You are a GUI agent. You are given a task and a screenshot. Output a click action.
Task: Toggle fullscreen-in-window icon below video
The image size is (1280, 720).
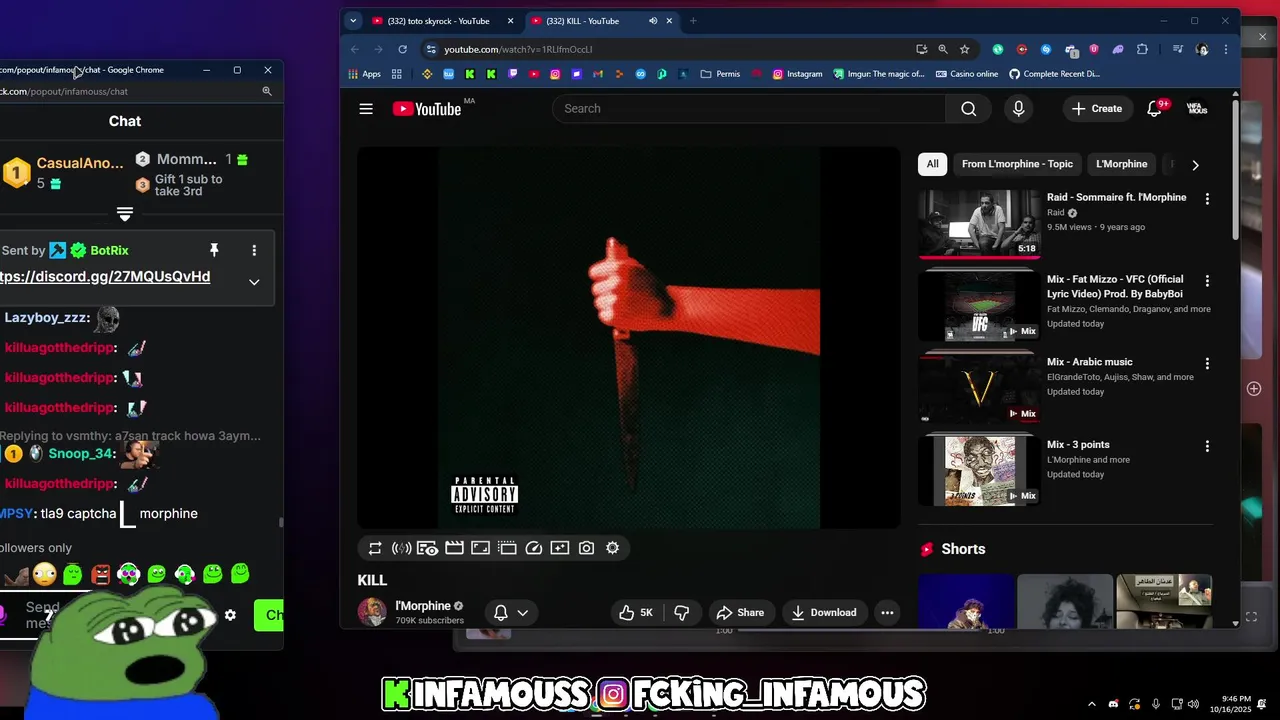click(480, 548)
